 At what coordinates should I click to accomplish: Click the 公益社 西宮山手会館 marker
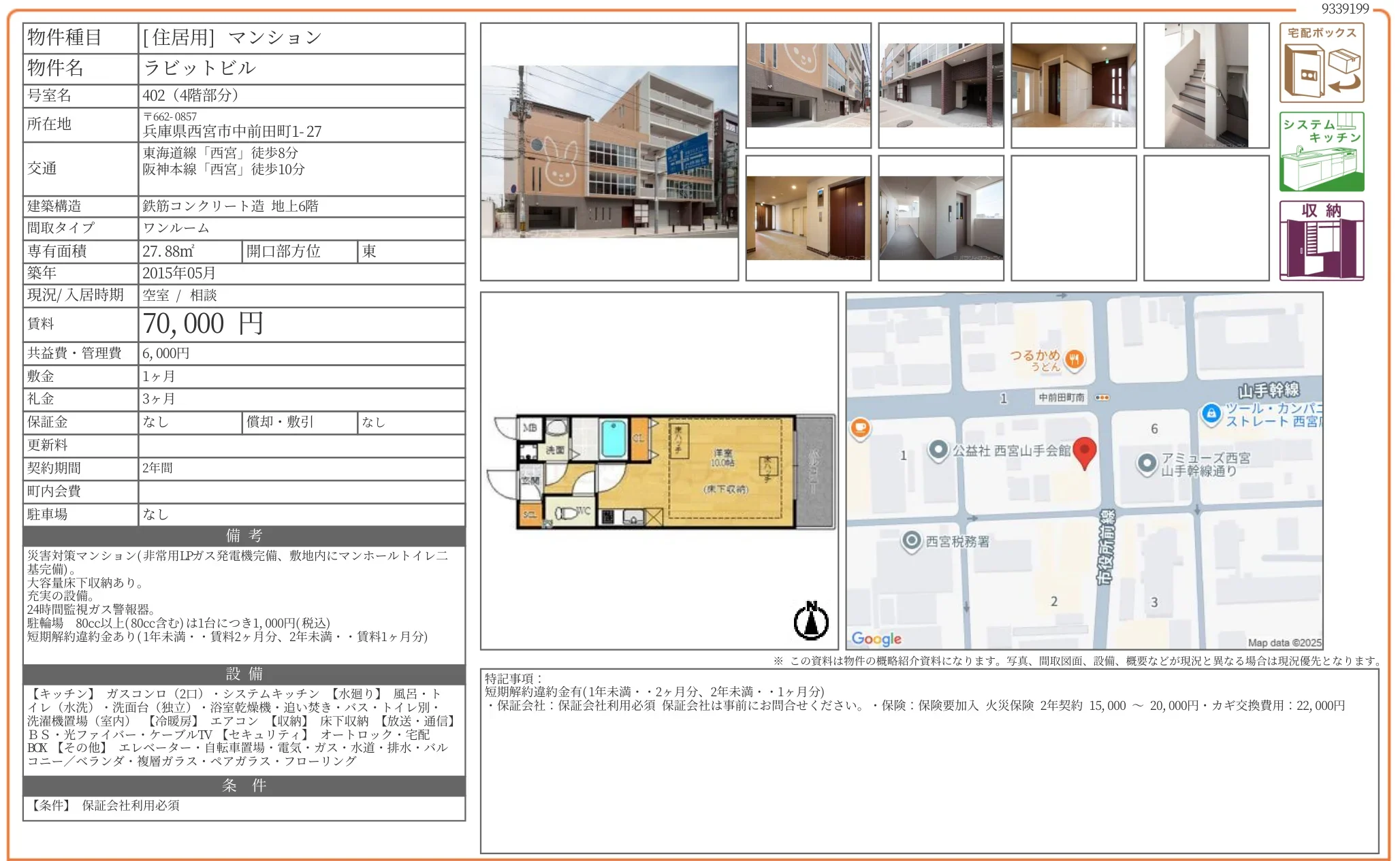coord(938,450)
